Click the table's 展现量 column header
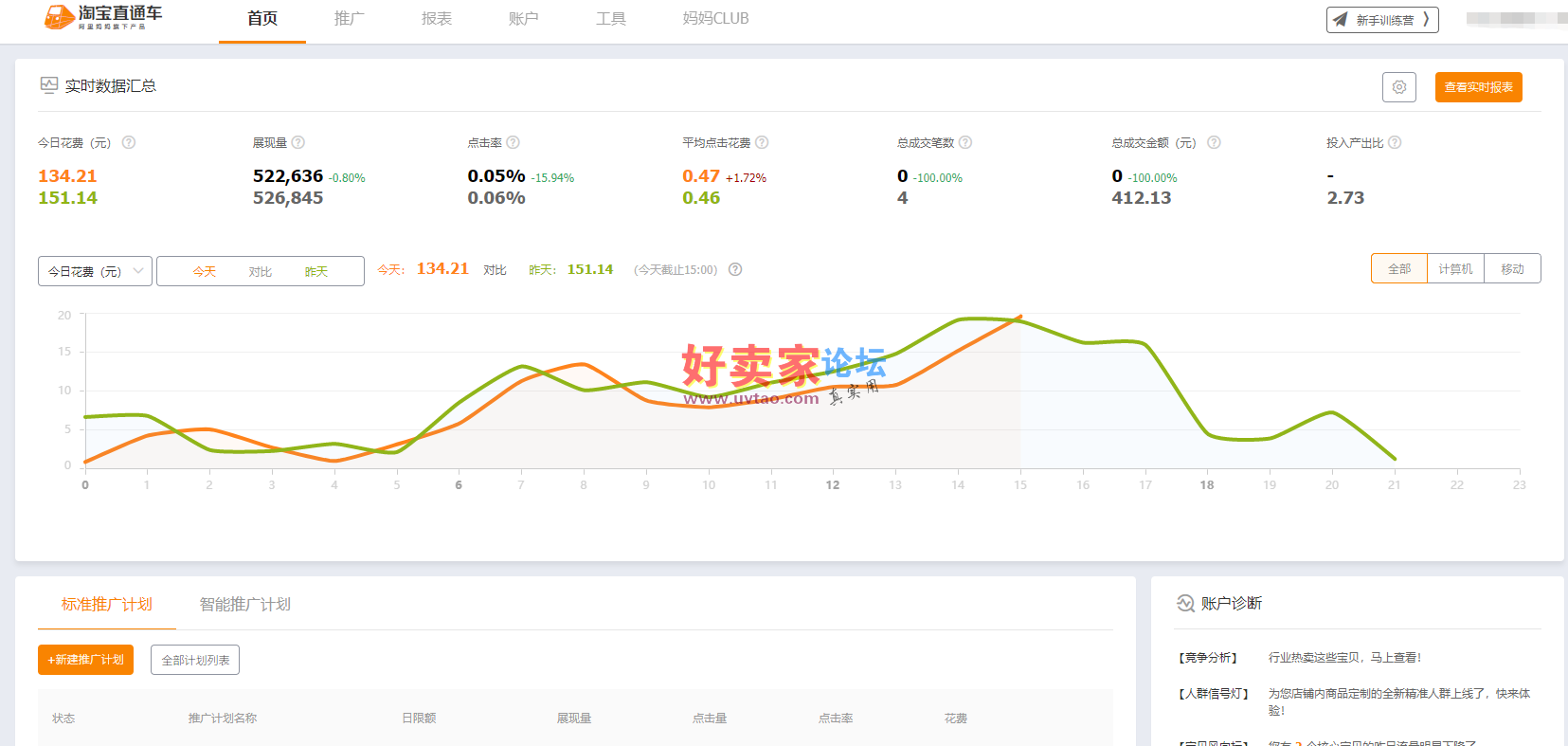 574,719
